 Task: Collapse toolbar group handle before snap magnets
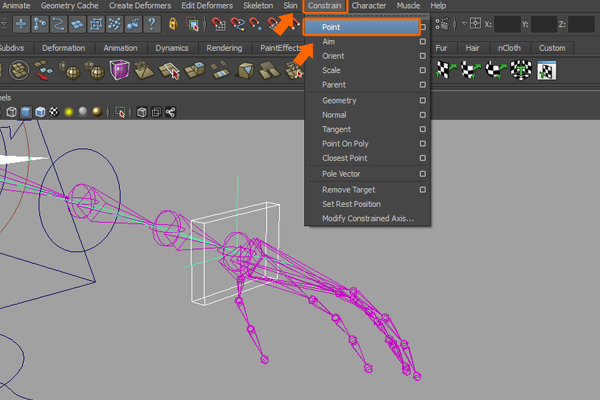click(205, 24)
